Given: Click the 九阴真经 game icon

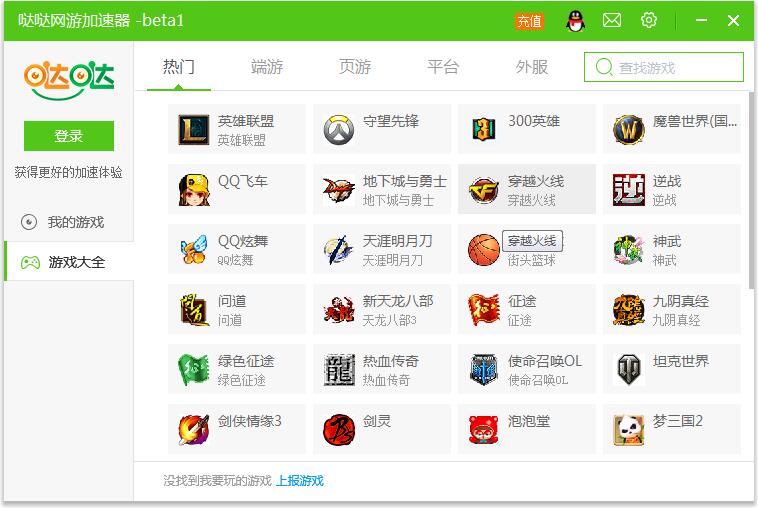Looking at the screenshot, I should pos(629,309).
